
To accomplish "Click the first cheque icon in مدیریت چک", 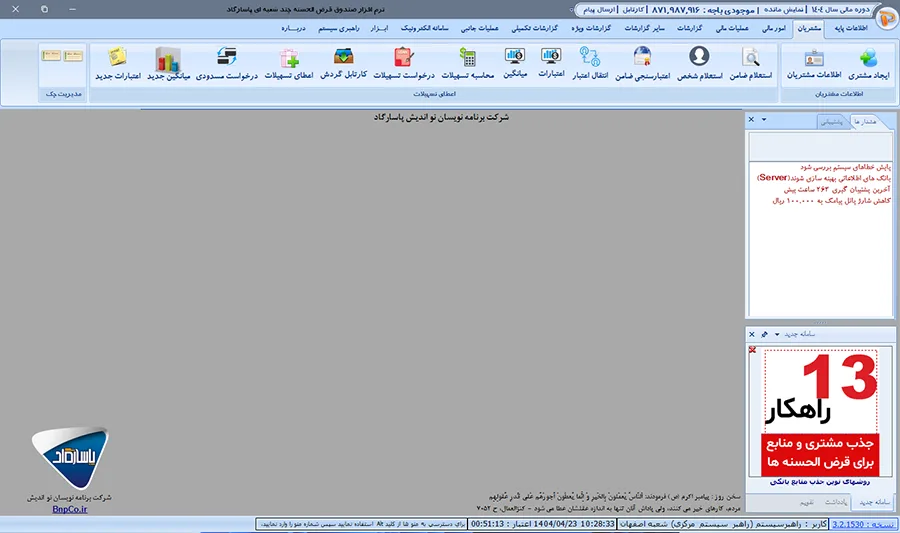I will pyautogui.click(x=73, y=56).
